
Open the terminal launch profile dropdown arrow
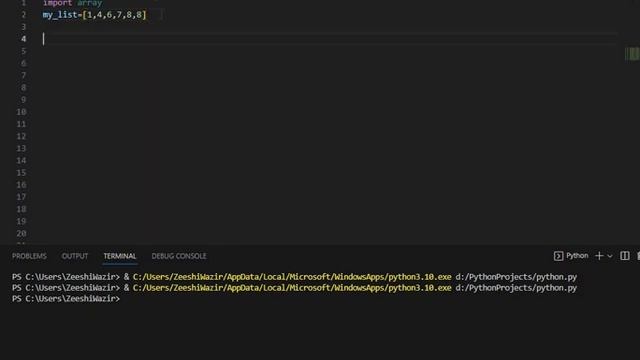coord(610,256)
